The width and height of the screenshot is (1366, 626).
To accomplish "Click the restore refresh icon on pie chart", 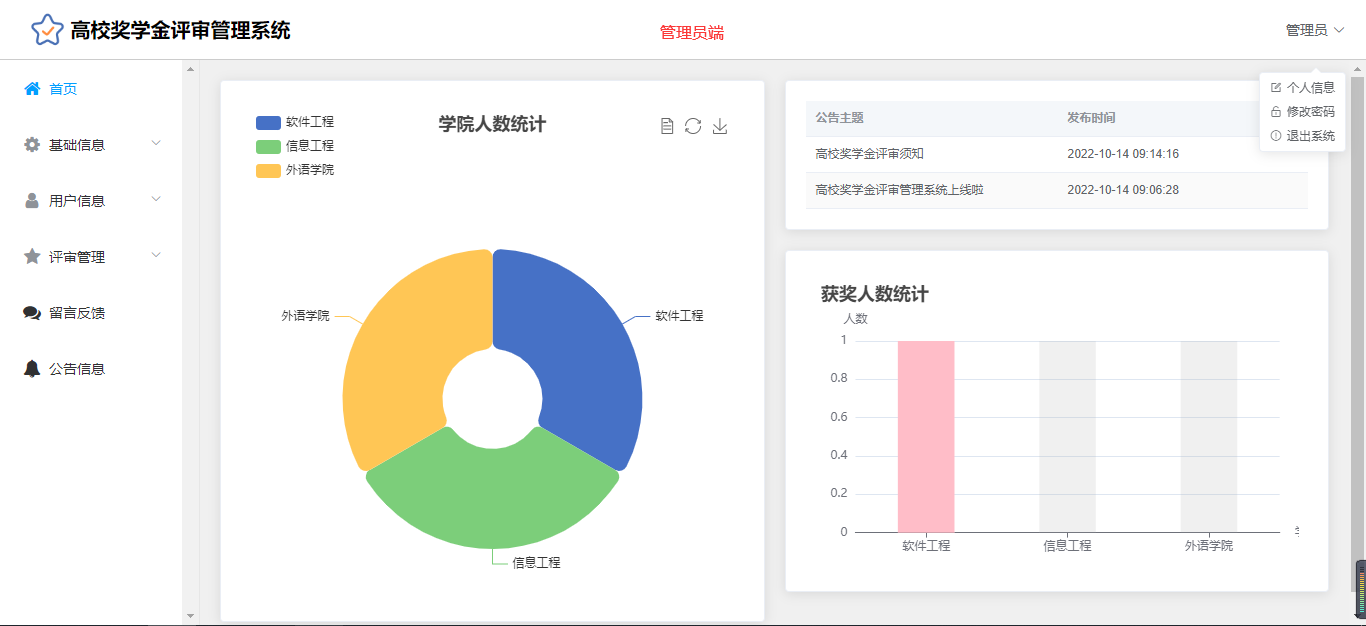I will click(693, 126).
